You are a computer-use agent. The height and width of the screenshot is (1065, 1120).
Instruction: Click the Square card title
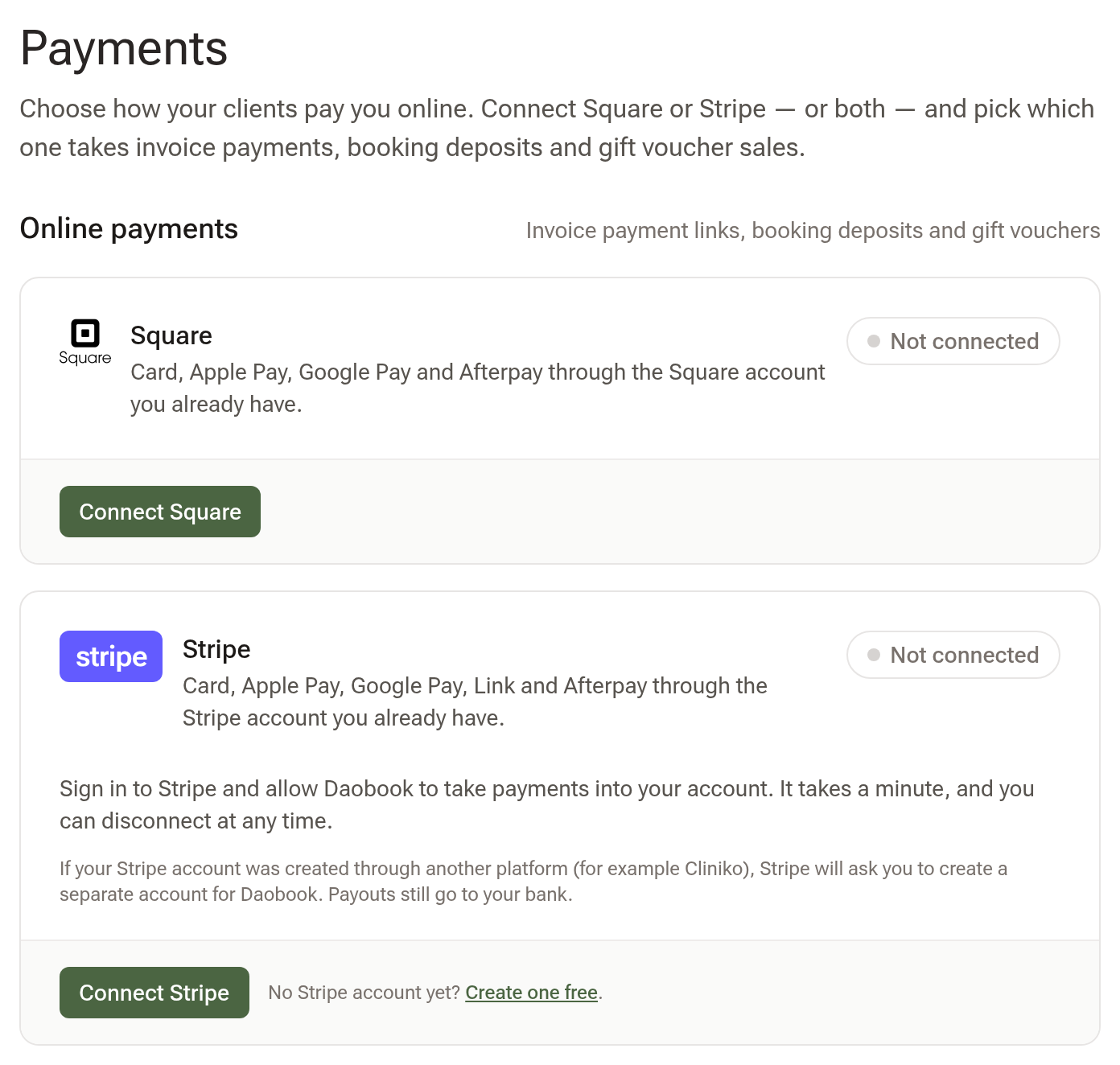coord(171,335)
